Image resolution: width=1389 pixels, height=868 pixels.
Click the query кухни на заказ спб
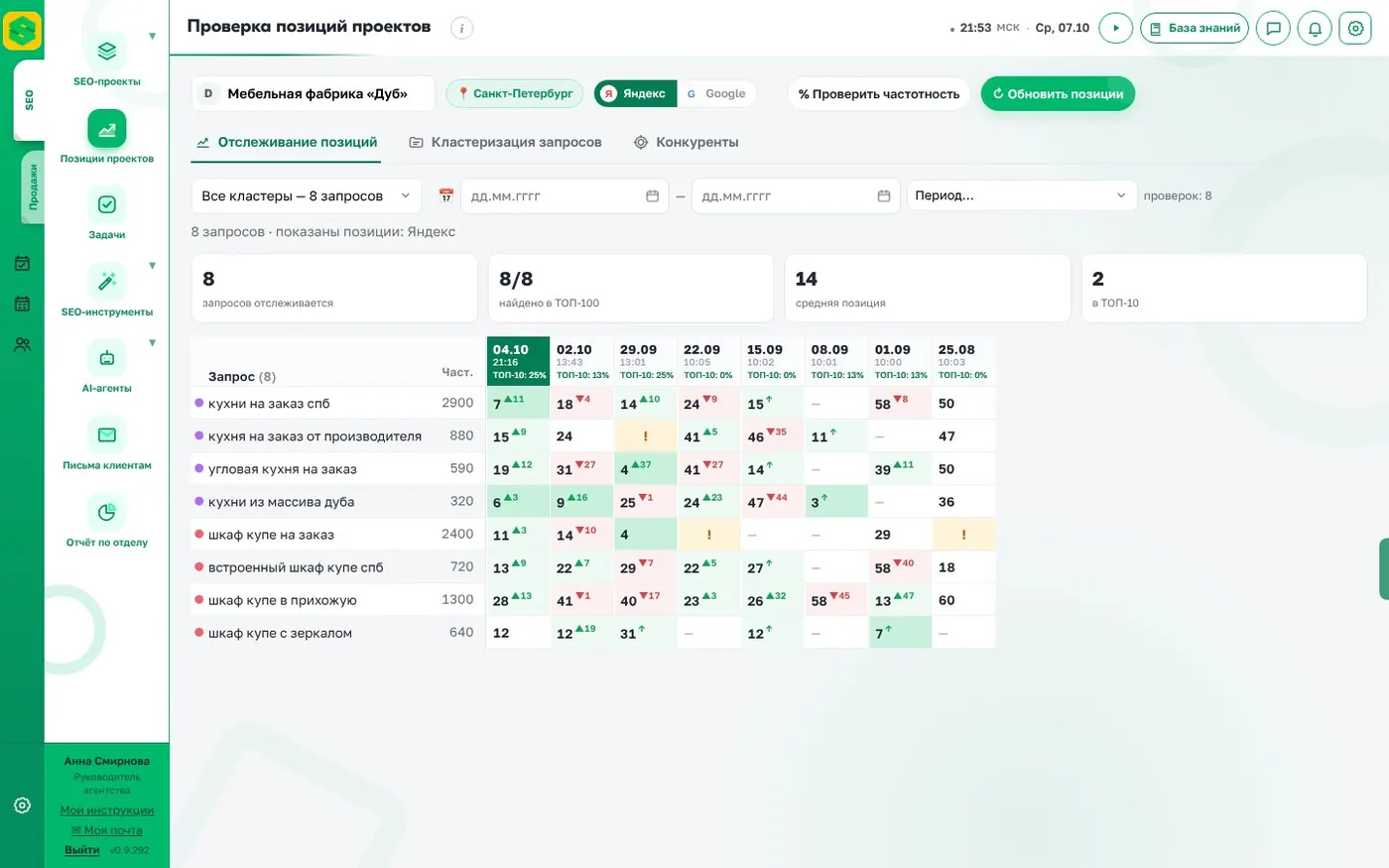tap(269, 404)
